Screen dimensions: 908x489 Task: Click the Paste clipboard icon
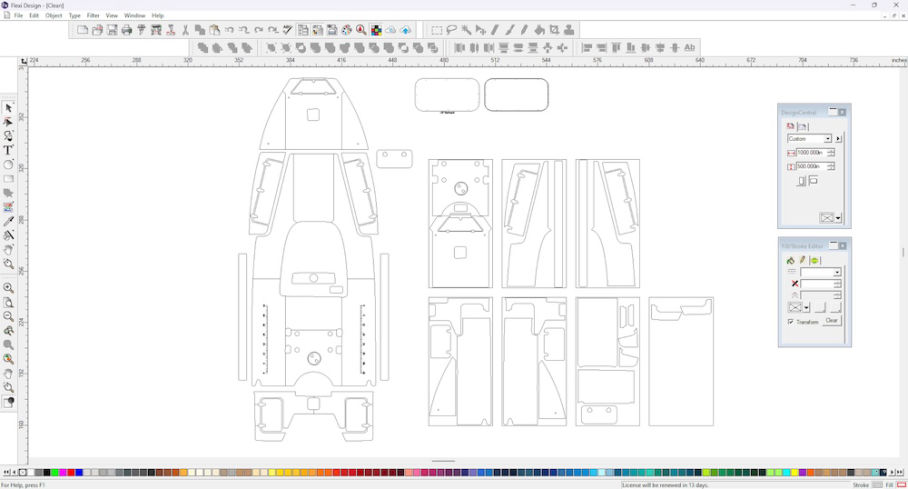(x=214, y=30)
